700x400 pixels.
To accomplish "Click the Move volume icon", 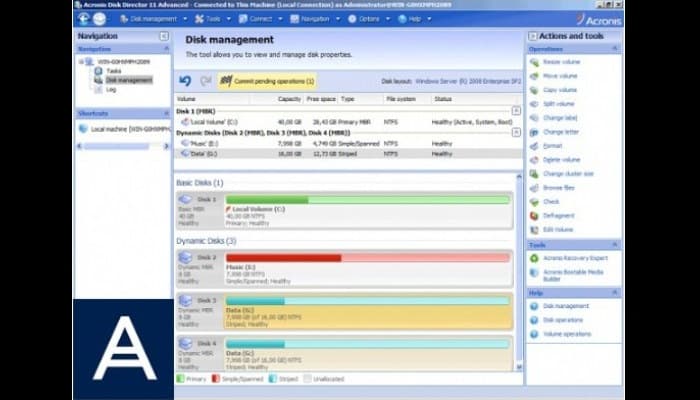I will (x=534, y=76).
